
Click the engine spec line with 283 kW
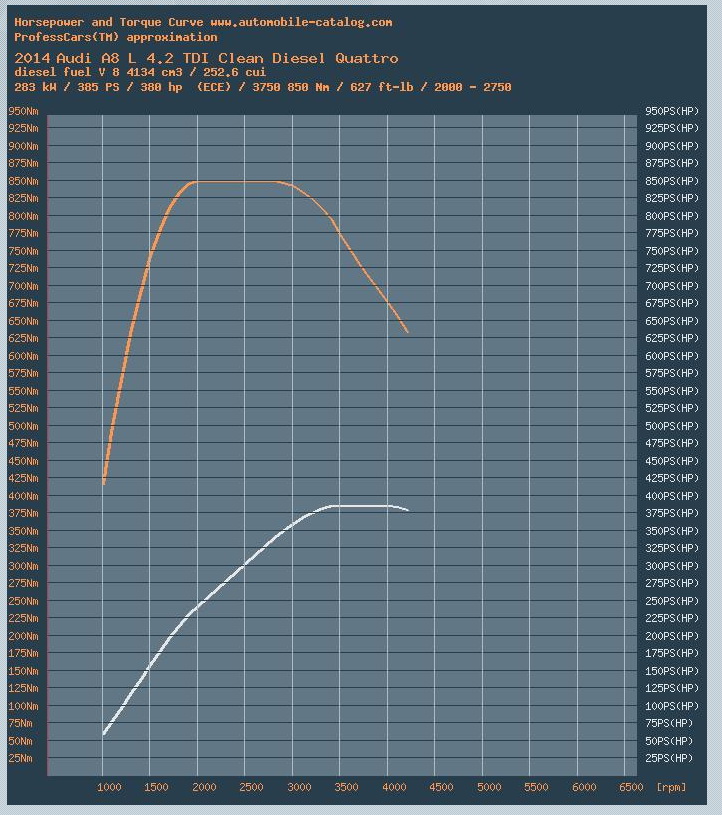[x=262, y=87]
